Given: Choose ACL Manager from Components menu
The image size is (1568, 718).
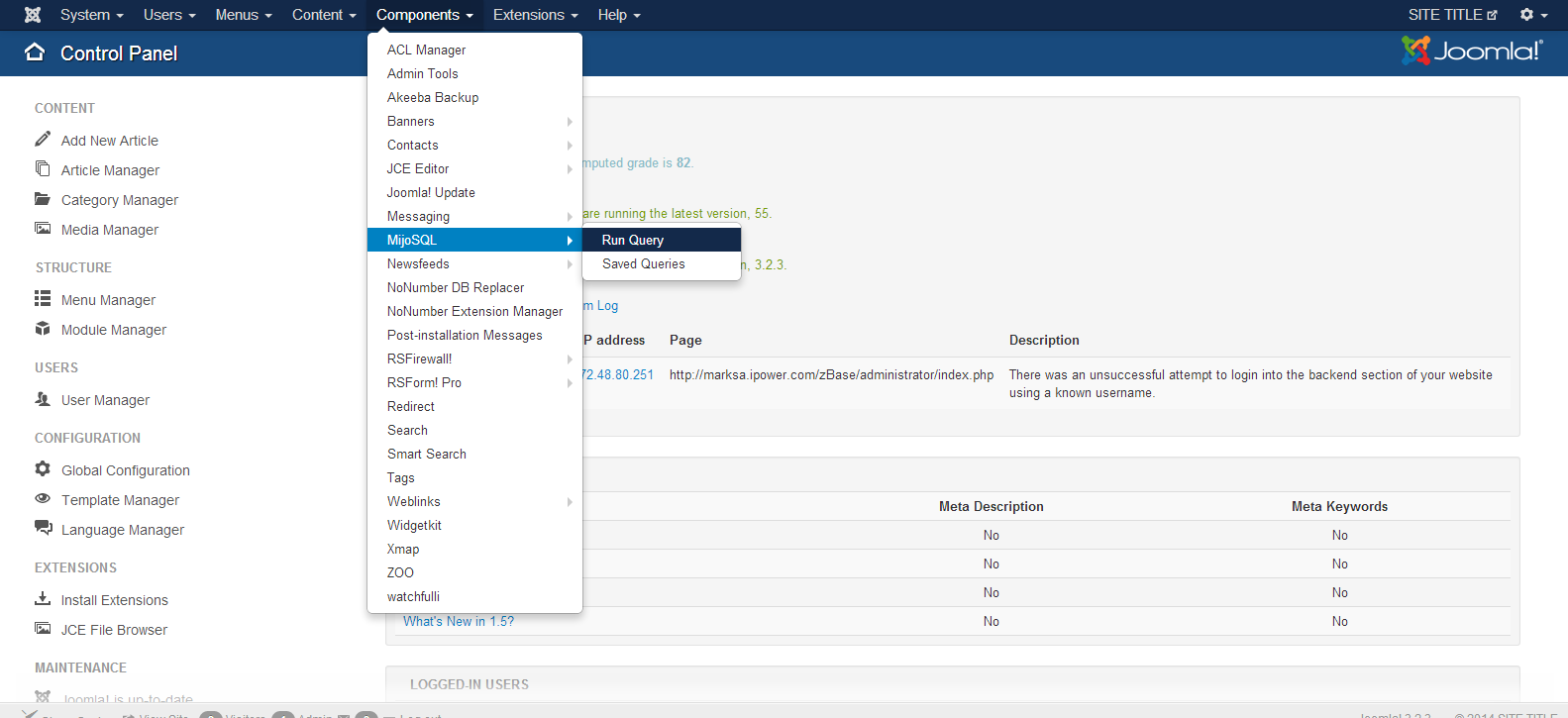Looking at the screenshot, I should tap(474, 50).
